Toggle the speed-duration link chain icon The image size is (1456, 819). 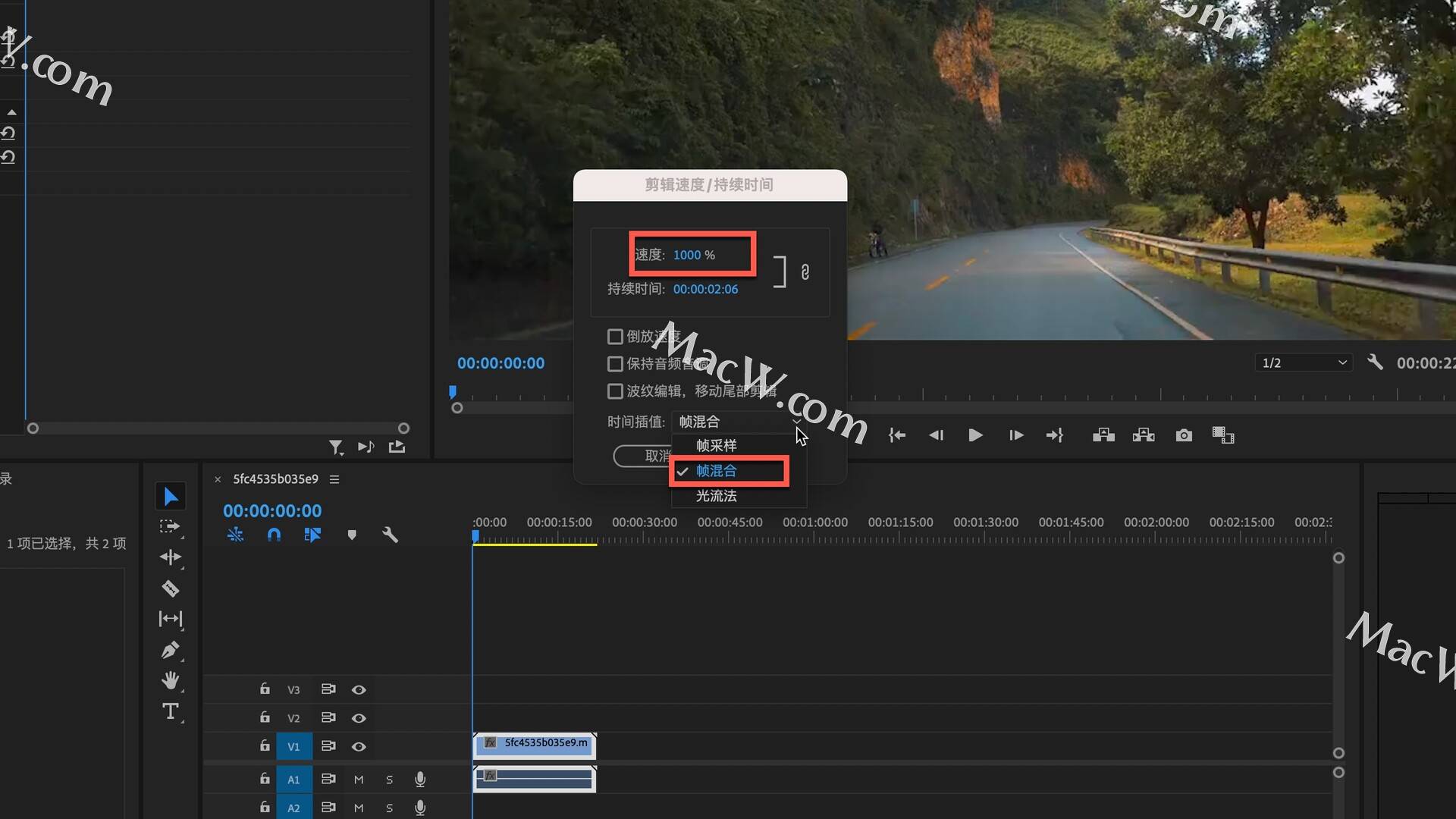click(805, 271)
